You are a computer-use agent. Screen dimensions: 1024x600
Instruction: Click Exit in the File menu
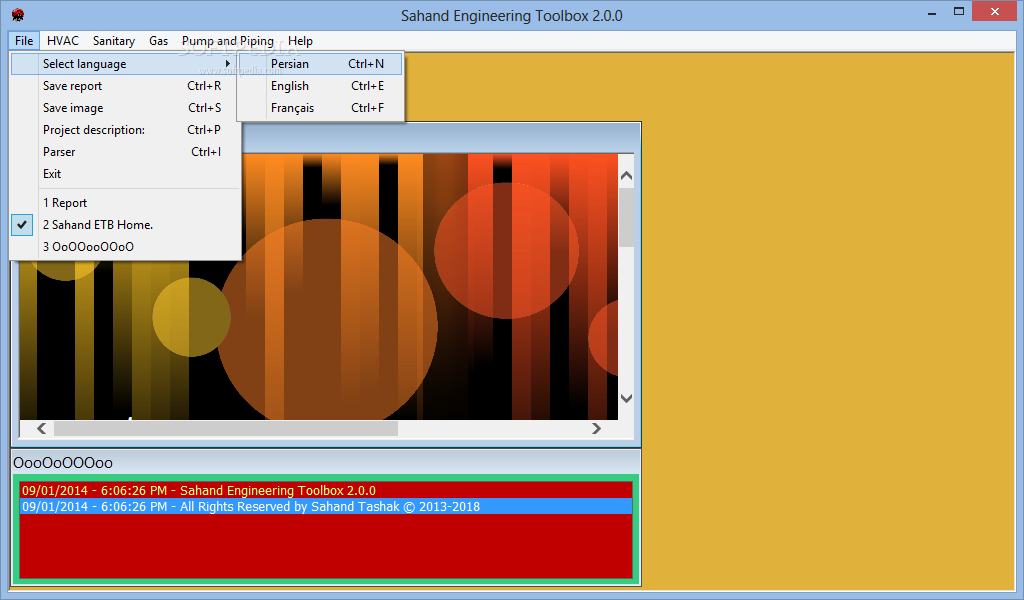coord(124,174)
